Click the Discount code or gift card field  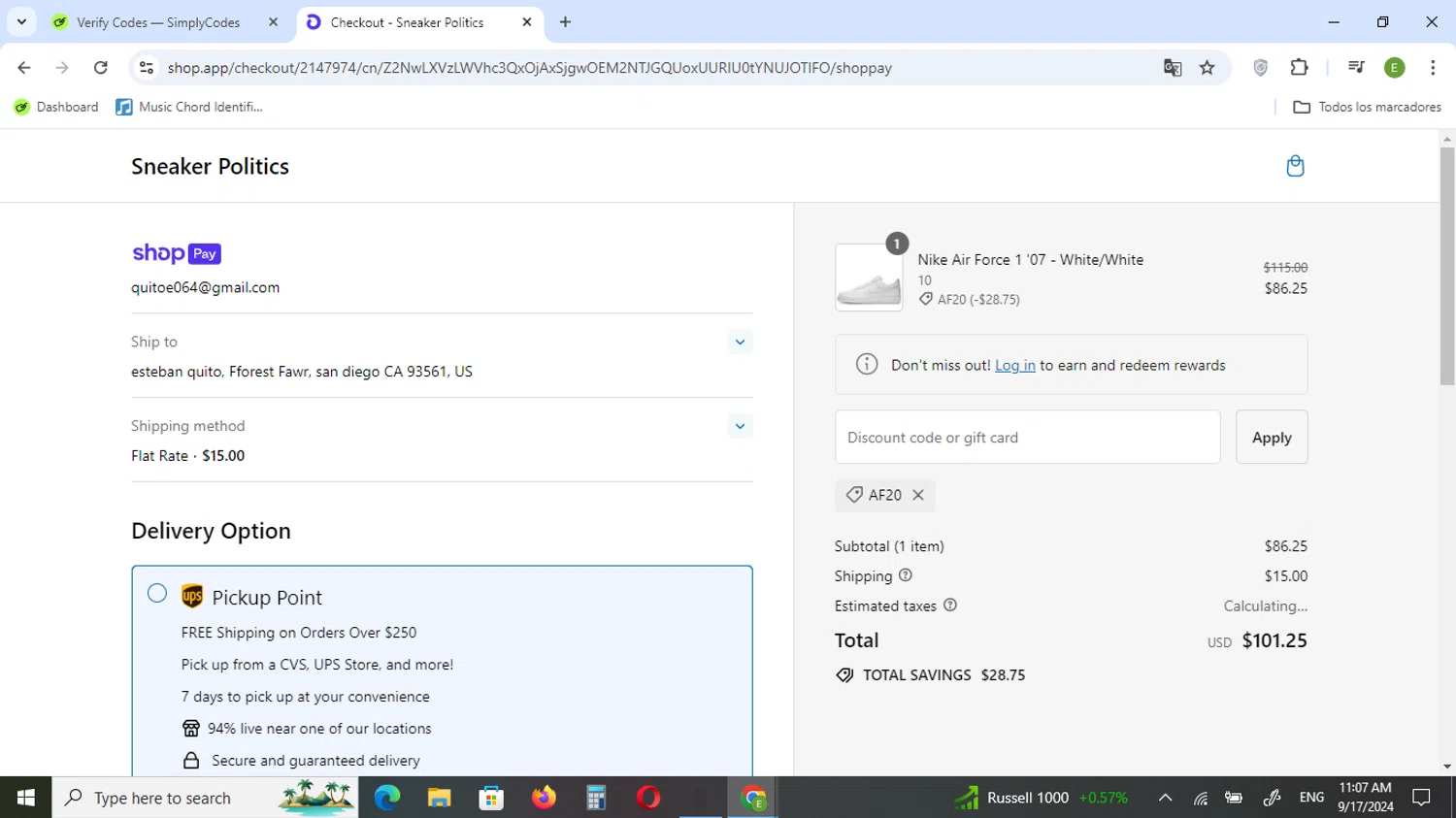pyautogui.click(x=1028, y=438)
